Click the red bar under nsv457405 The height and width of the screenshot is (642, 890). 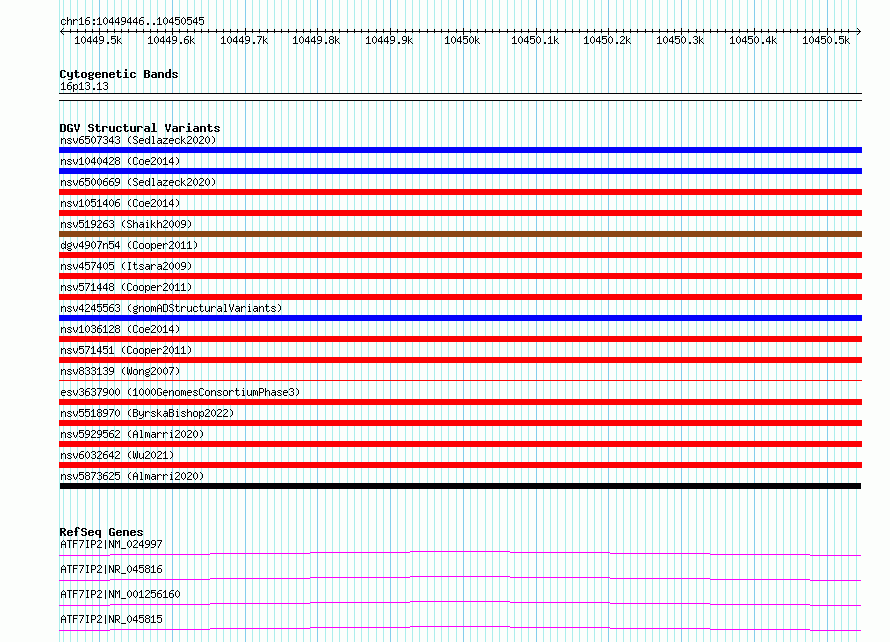tap(460, 276)
